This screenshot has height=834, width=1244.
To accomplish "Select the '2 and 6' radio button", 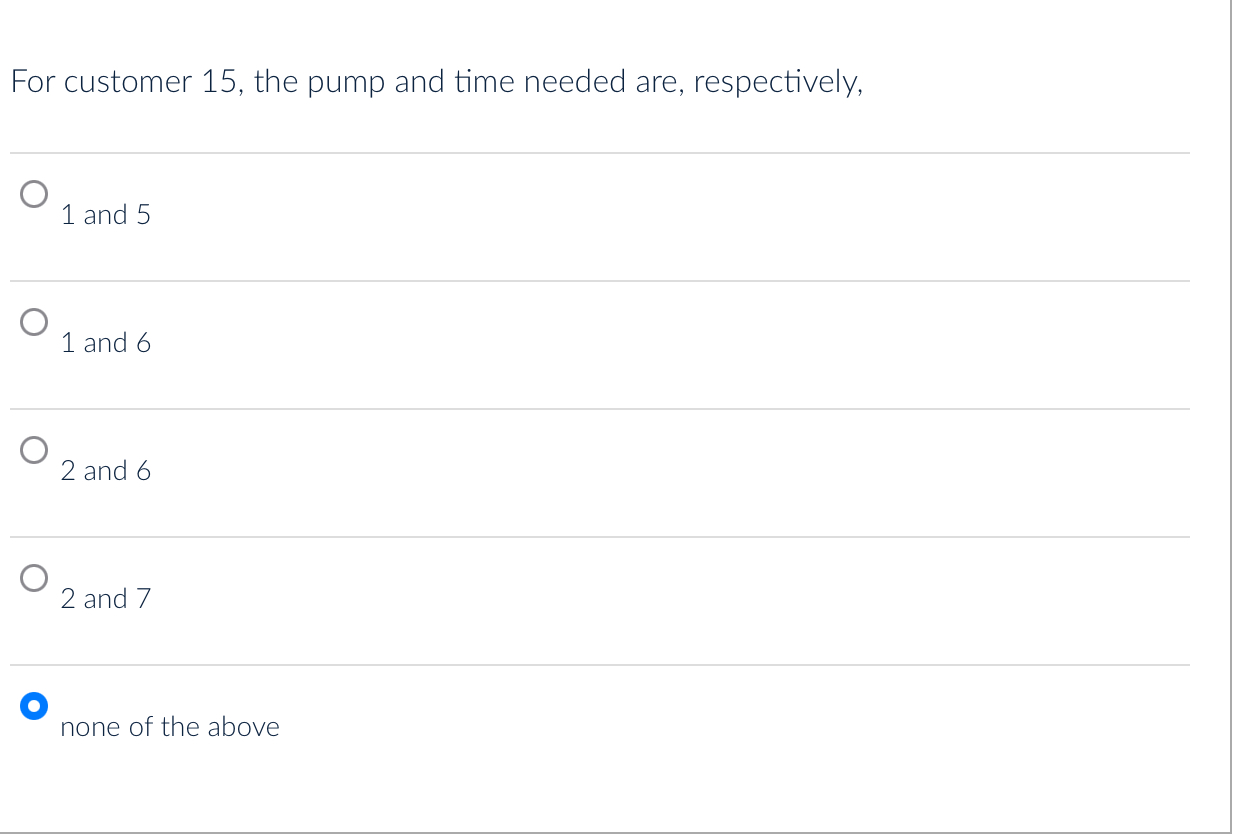I will [x=34, y=451].
